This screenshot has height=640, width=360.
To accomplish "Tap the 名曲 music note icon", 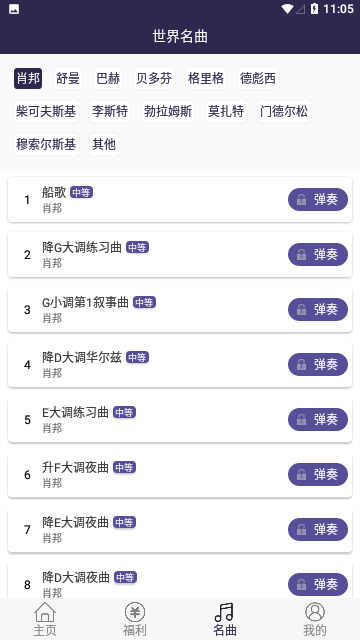I will (x=224, y=613).
